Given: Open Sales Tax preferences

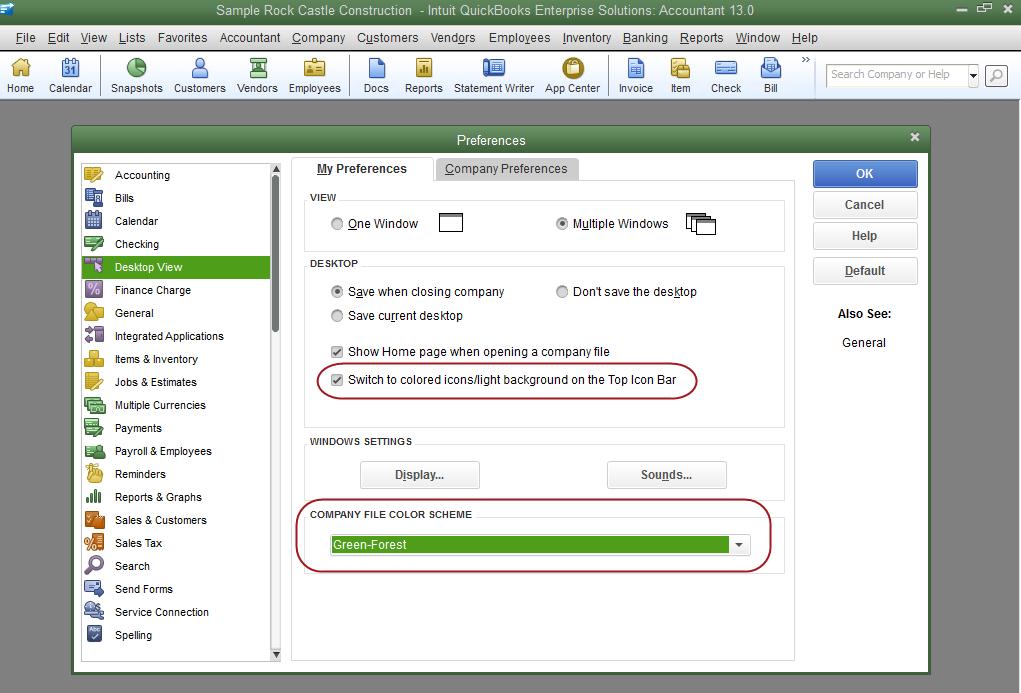Looking at the screenshot, I should point(176,543).
